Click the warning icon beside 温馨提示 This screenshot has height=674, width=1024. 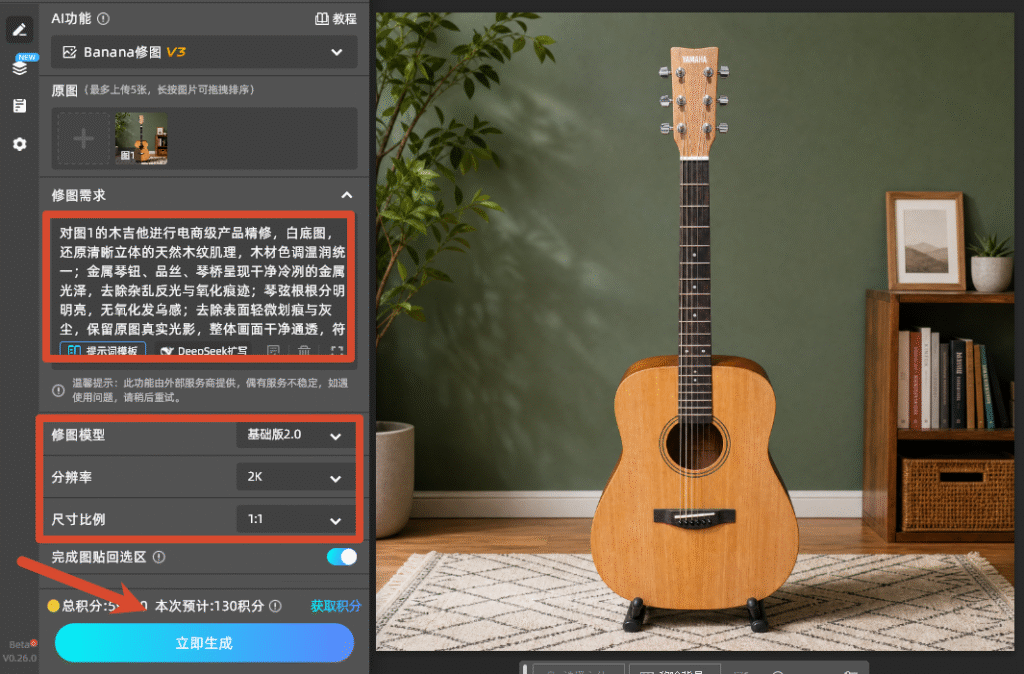click(58, 391)
